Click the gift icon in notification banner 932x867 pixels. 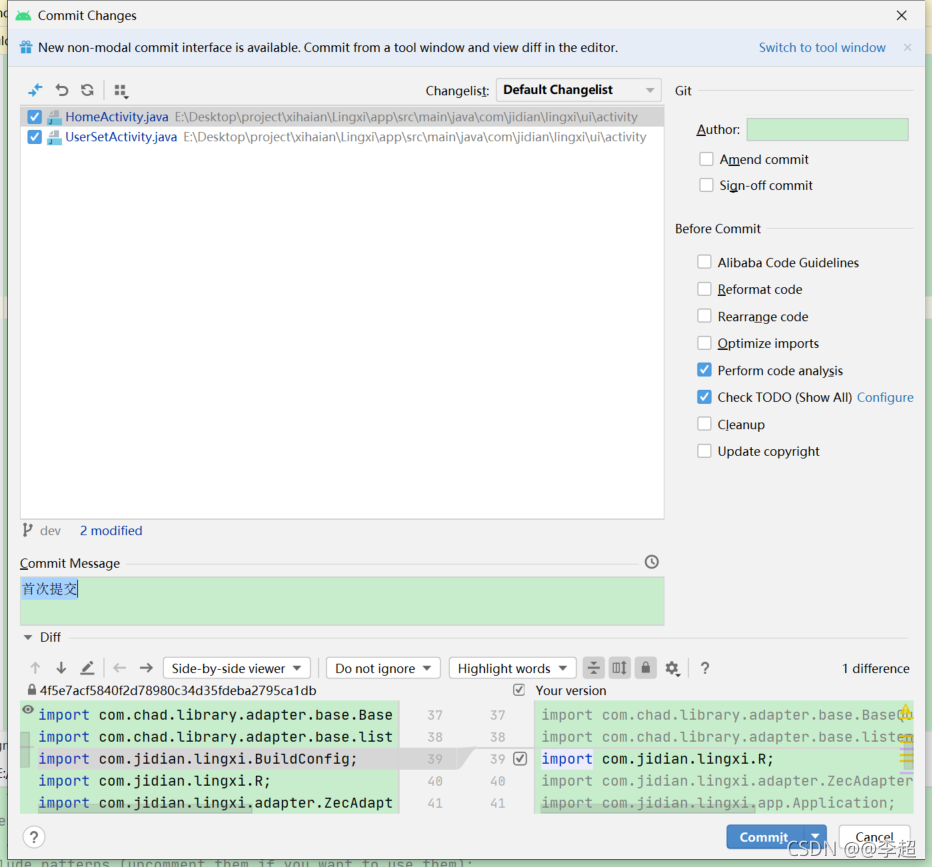26,48
